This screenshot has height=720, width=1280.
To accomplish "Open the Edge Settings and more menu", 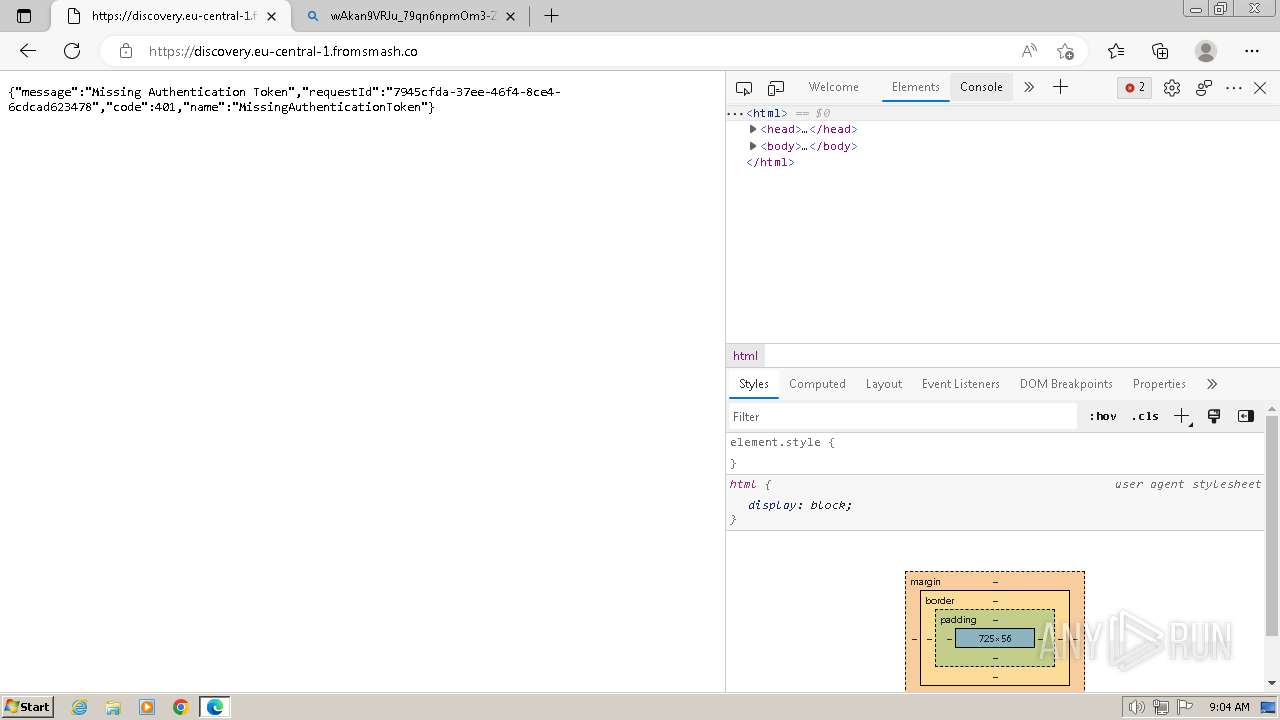I will 1252,51.
